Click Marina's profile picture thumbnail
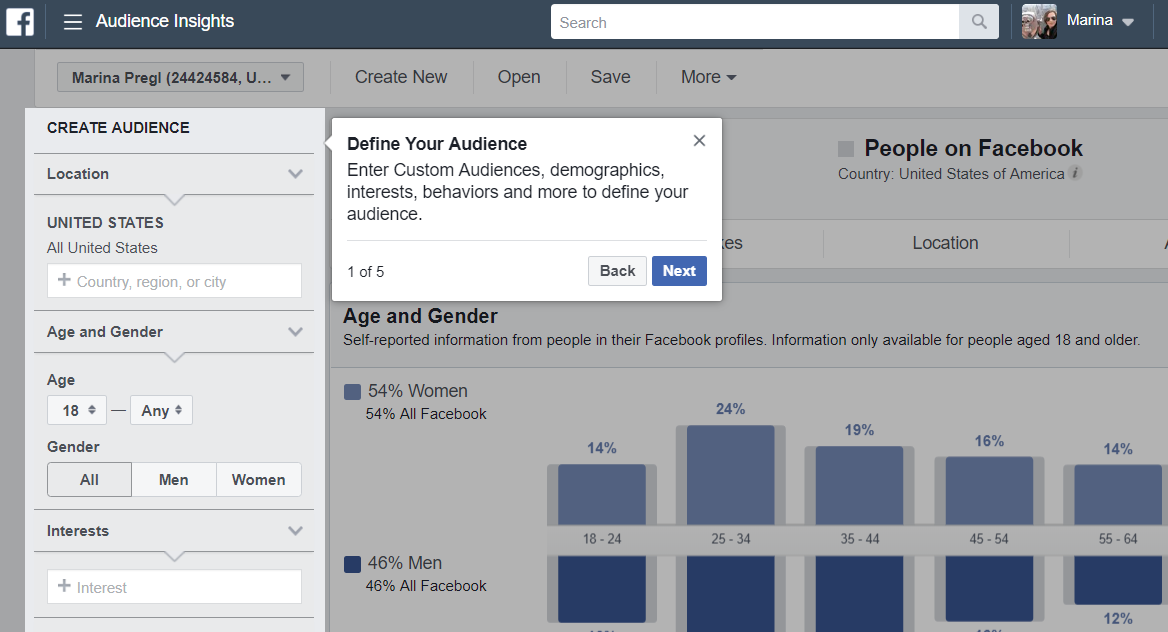This screenshot has width=1168, height=632. (1039, 21)
